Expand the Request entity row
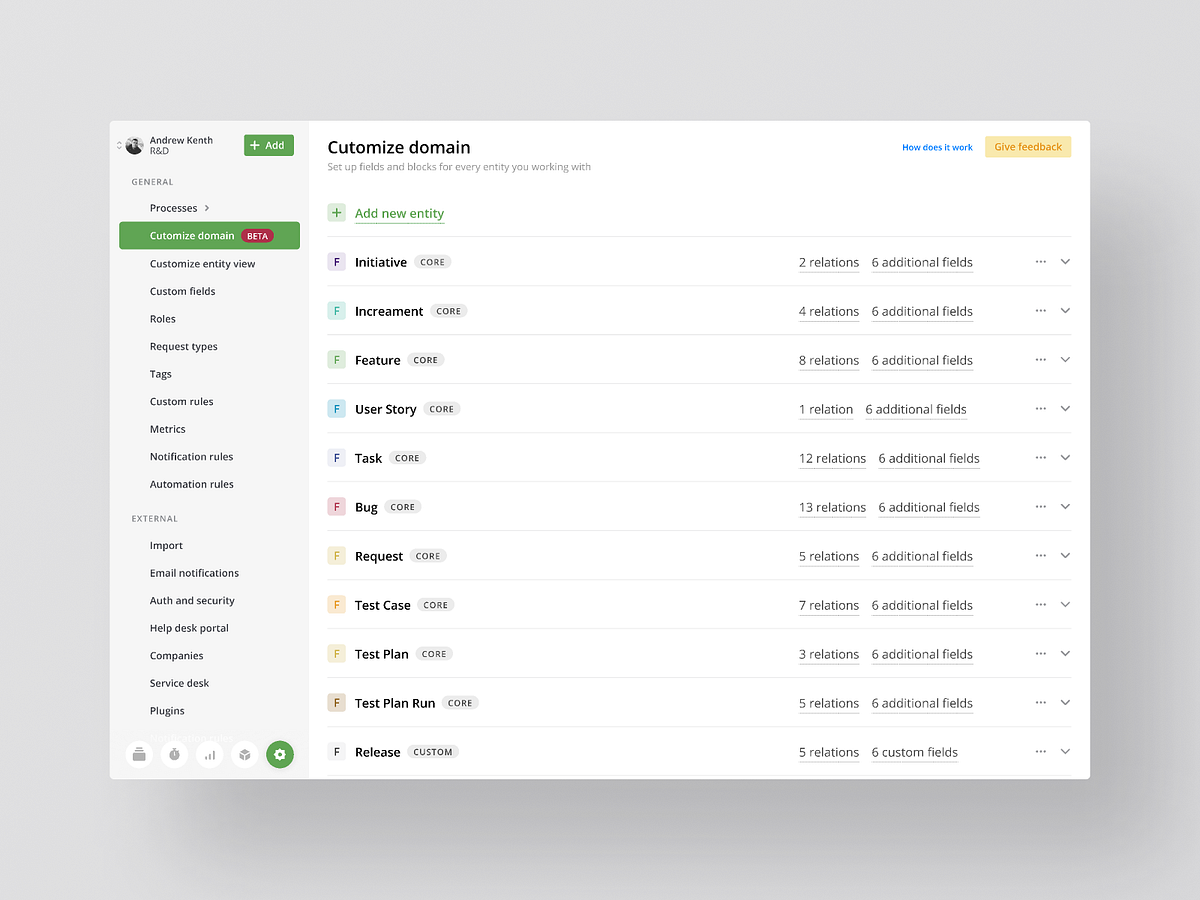 click(x=1065, y=556)
